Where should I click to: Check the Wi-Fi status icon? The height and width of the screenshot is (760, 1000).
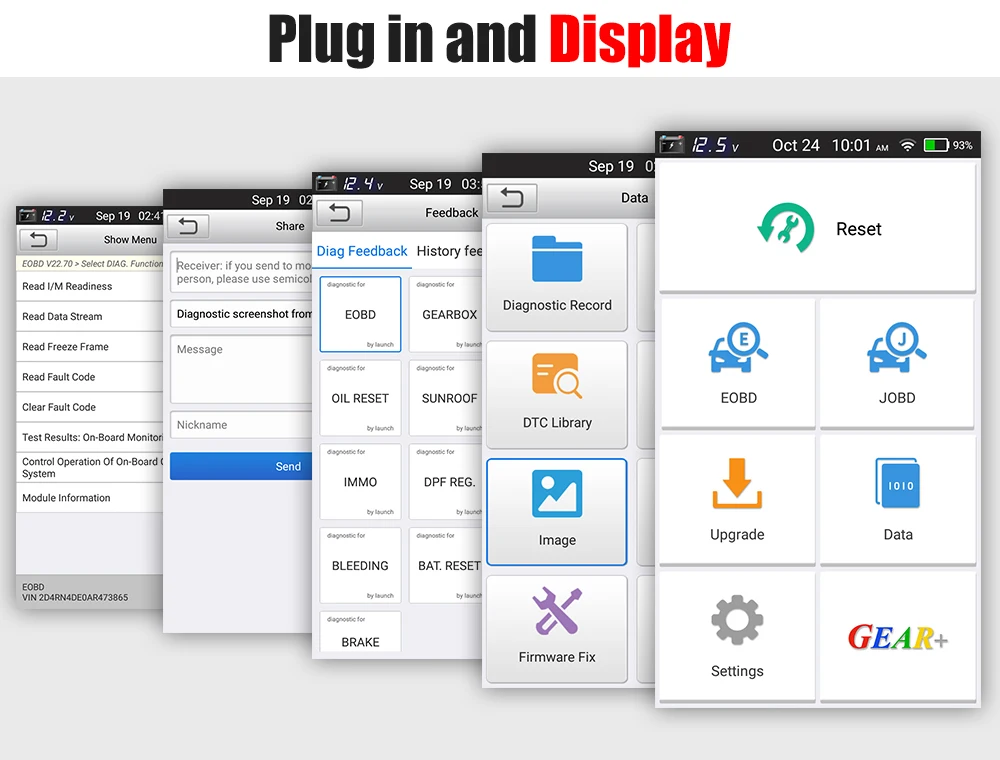[907, 146]
